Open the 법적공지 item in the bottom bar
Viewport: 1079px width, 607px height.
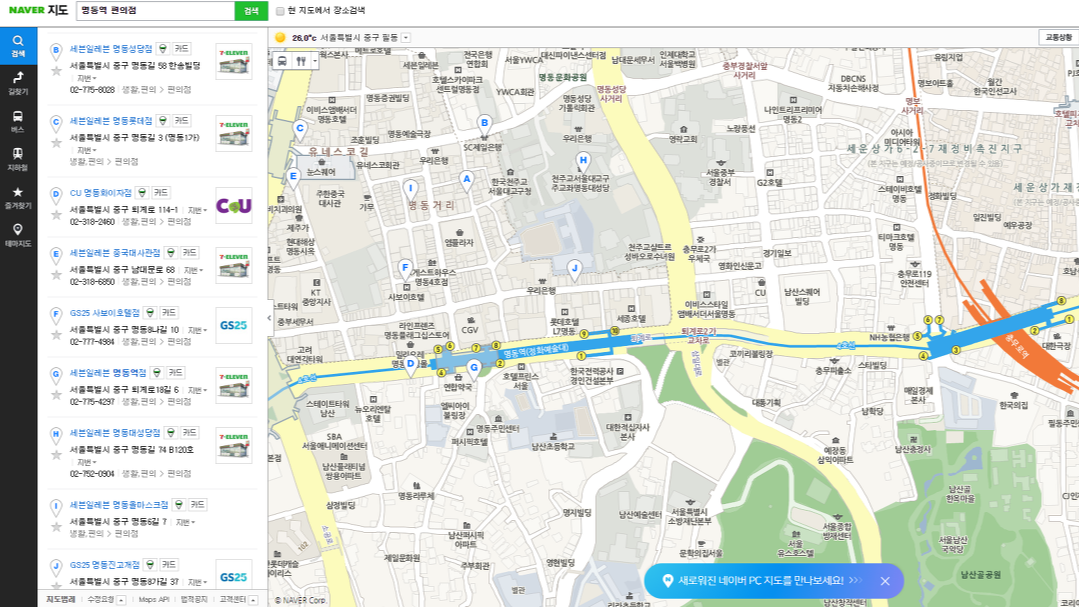point(194,600)
